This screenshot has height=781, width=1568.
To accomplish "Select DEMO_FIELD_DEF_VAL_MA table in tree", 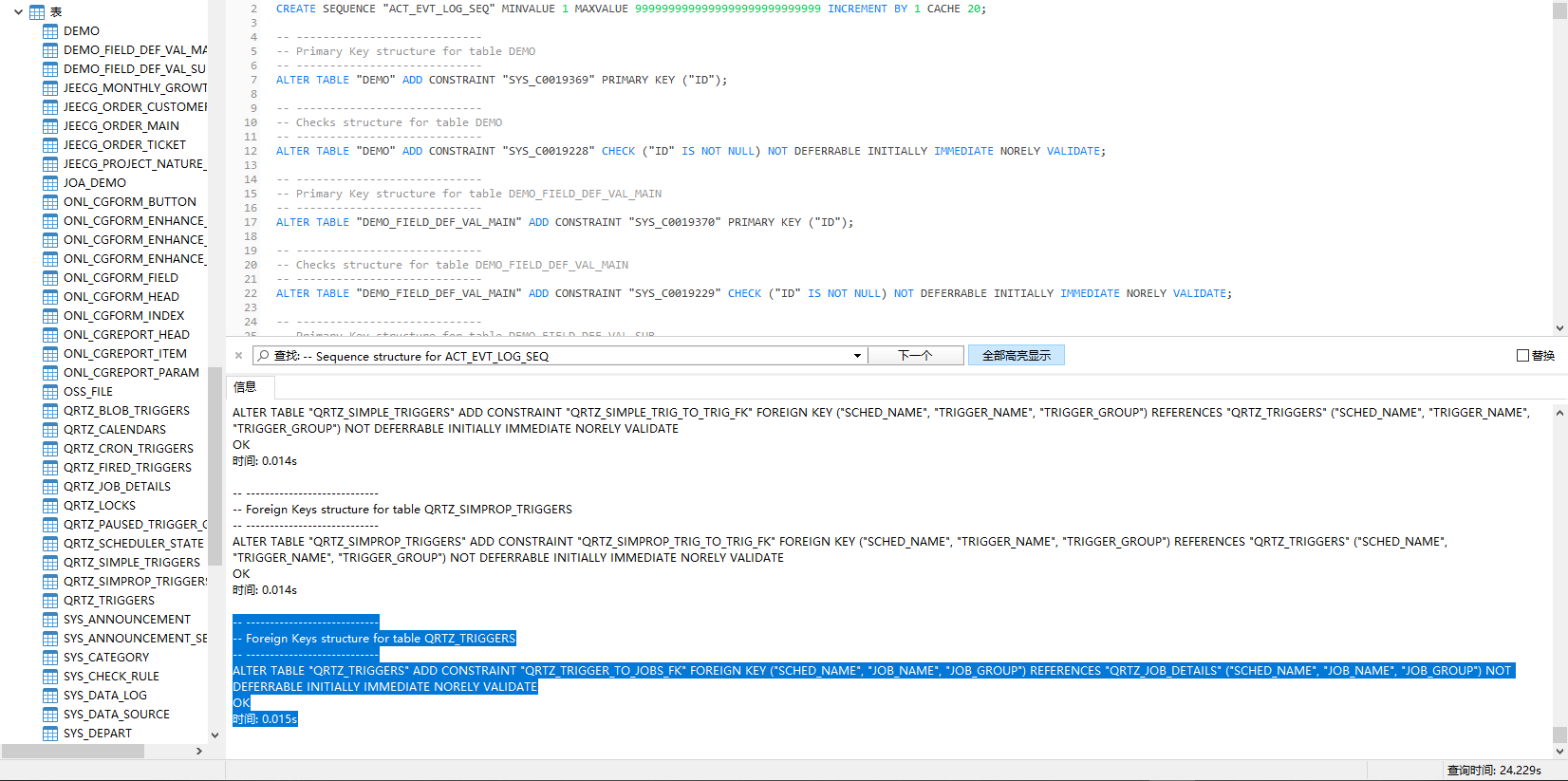I will [x=136, y=50].
